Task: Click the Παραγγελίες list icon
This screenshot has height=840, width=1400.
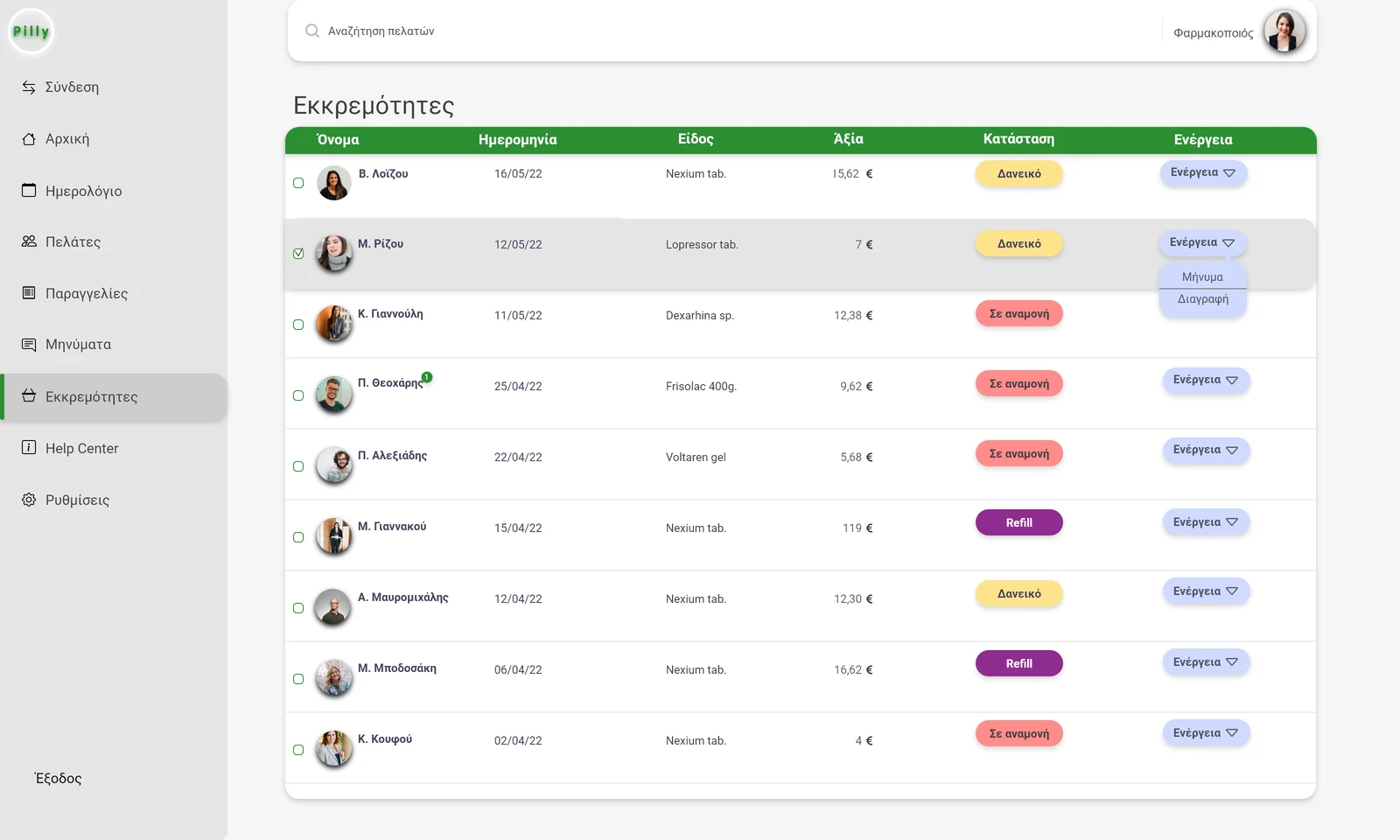Action: coord(29,293)
